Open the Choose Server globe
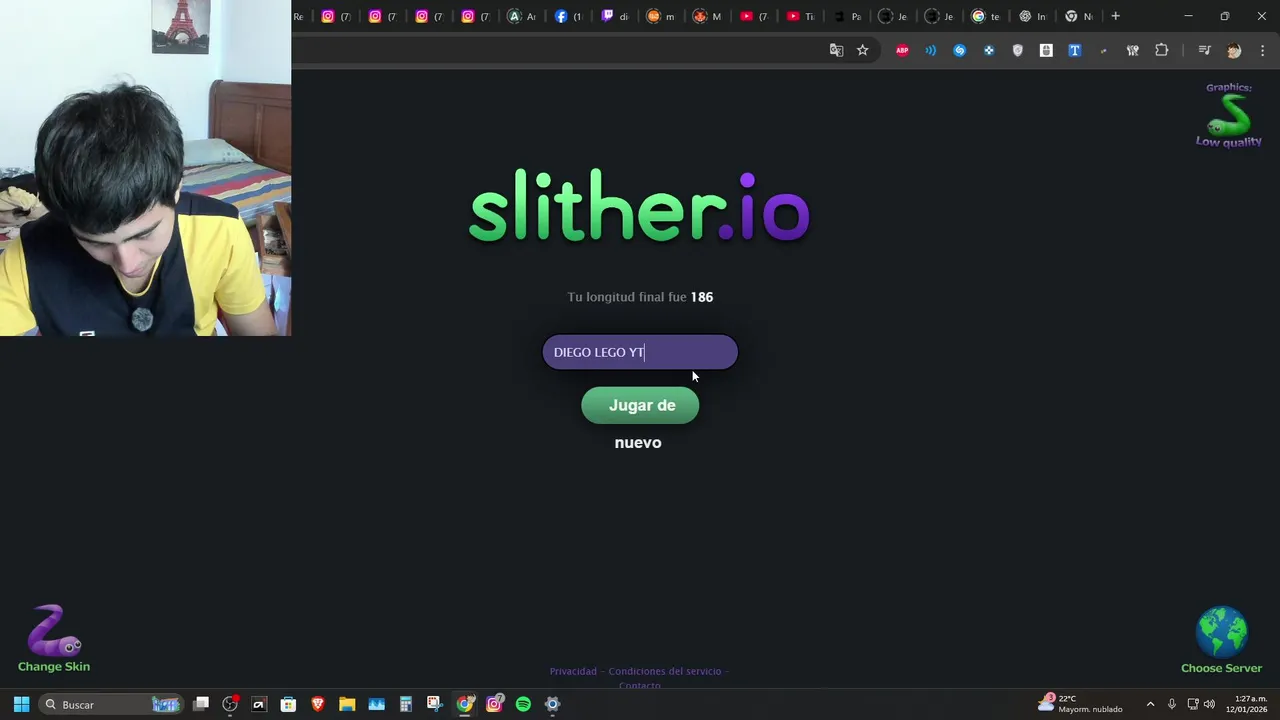Screen dimensions: 1280x720 coord(1221,640)
